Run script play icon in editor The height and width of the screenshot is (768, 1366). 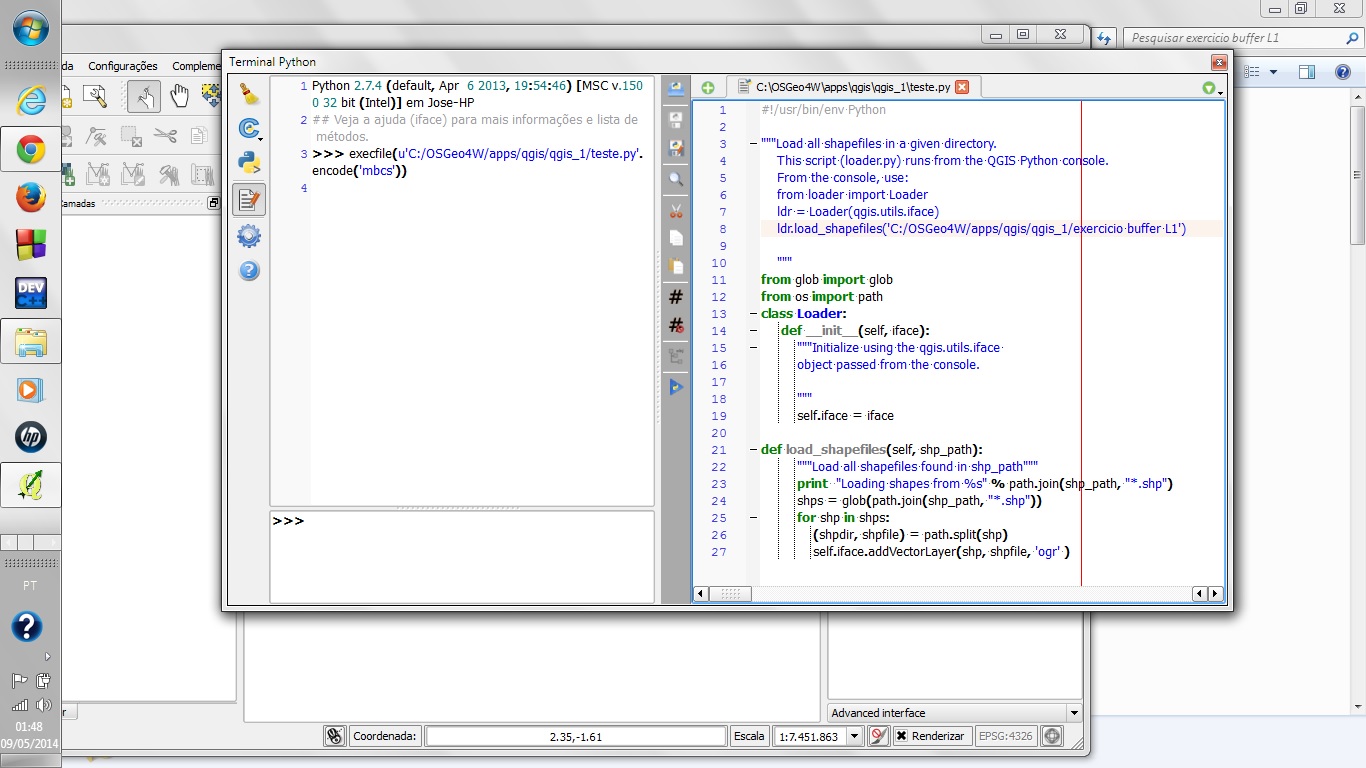676,387
